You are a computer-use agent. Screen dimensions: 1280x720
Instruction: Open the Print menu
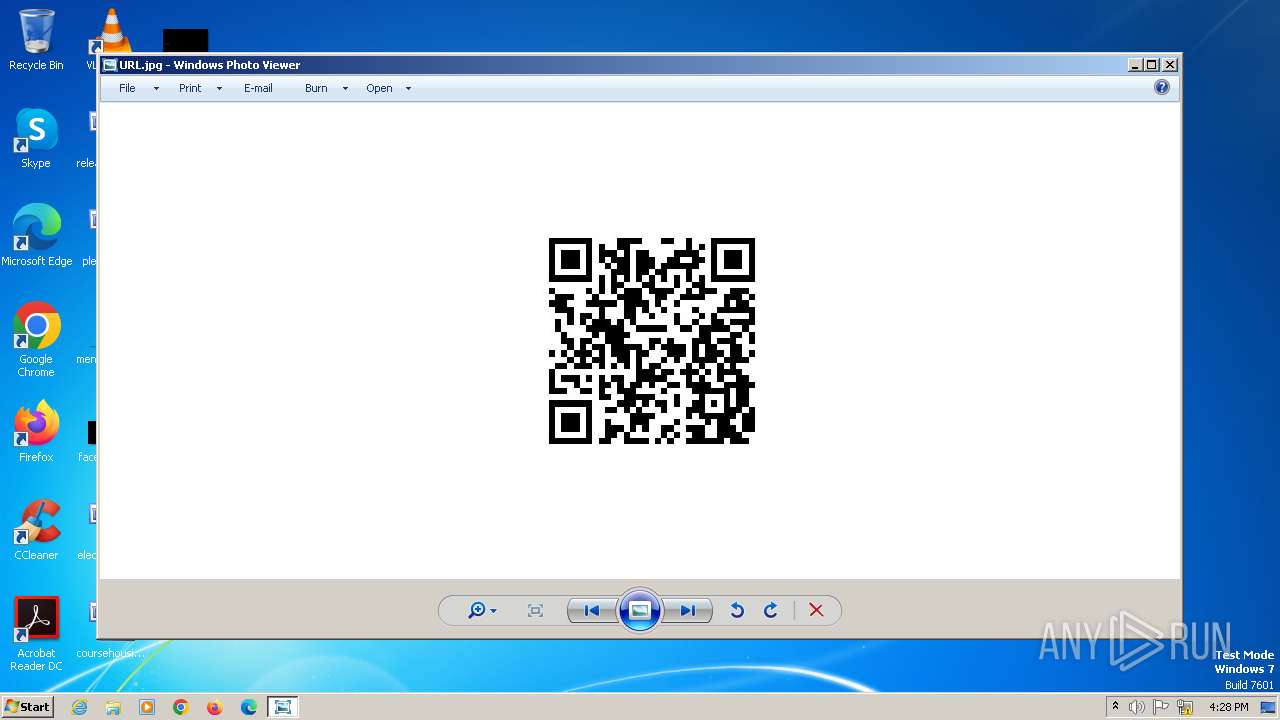pos(190,88)
